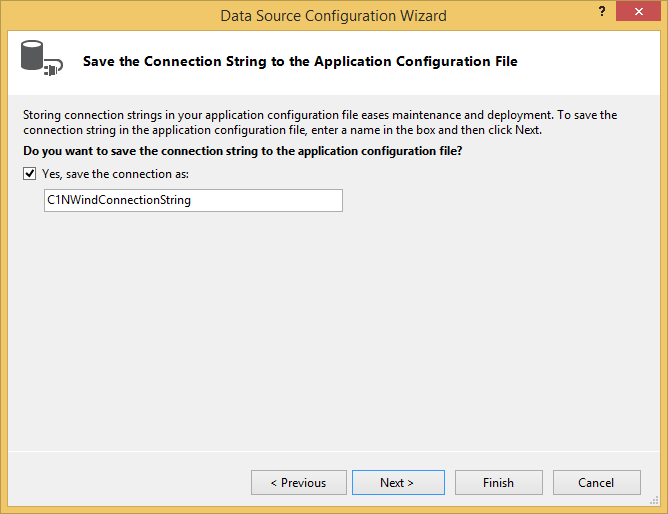Proceed with the Next button
668x514 pixels.
(398, 482)
